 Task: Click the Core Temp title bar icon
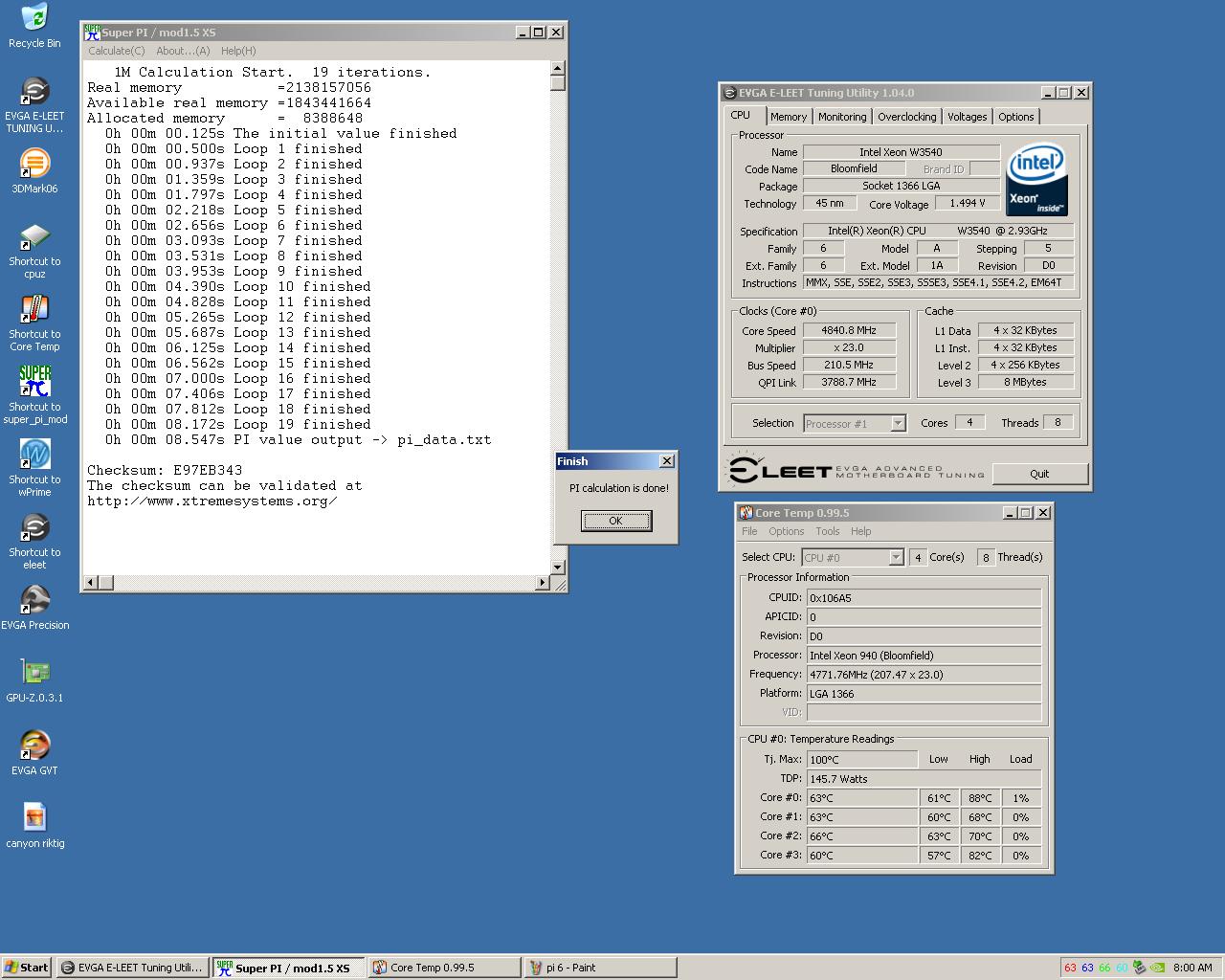click(x=746, y=513)
